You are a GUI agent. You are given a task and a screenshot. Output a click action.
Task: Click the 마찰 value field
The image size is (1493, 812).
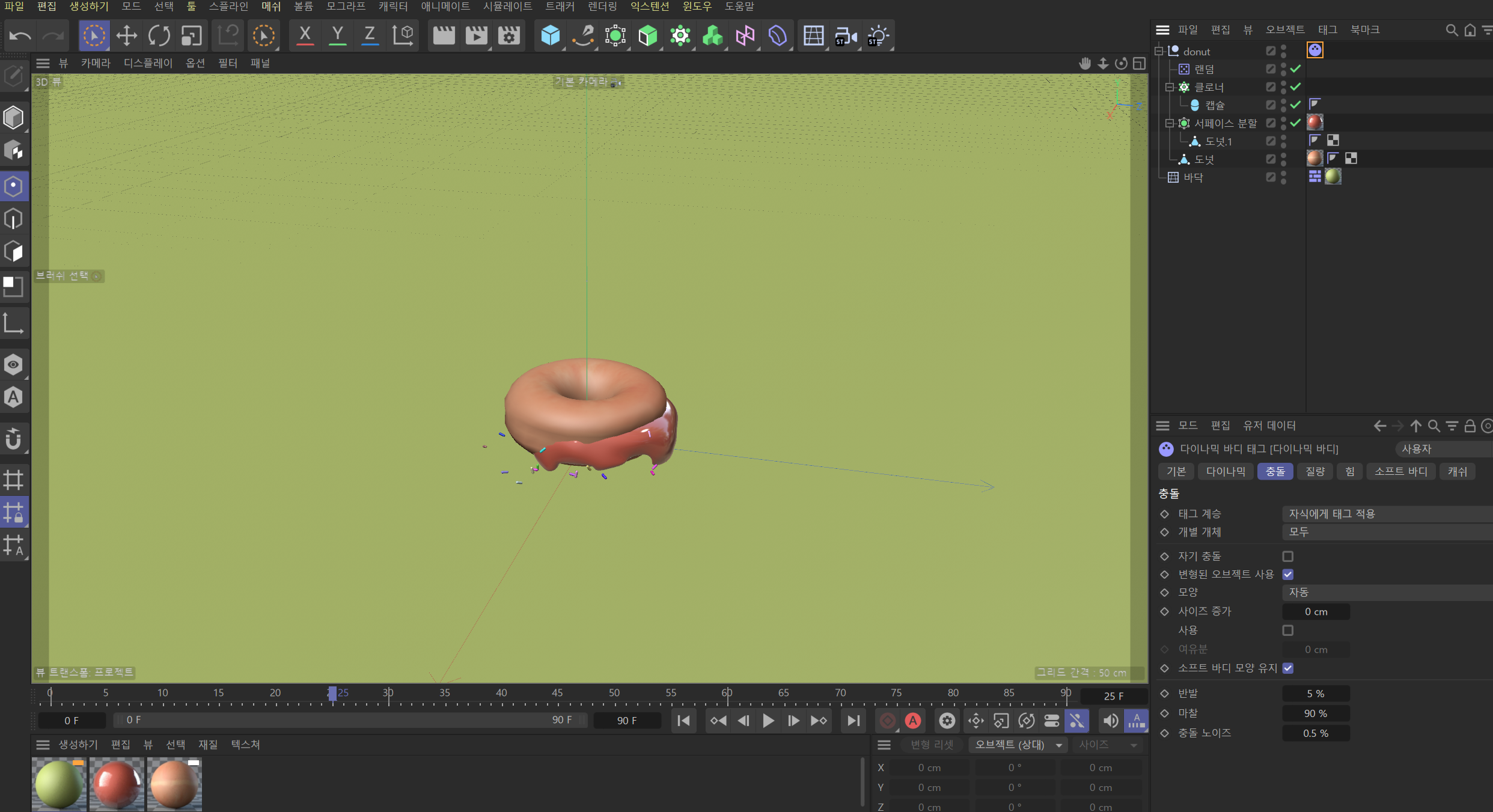coord(1316,713)
